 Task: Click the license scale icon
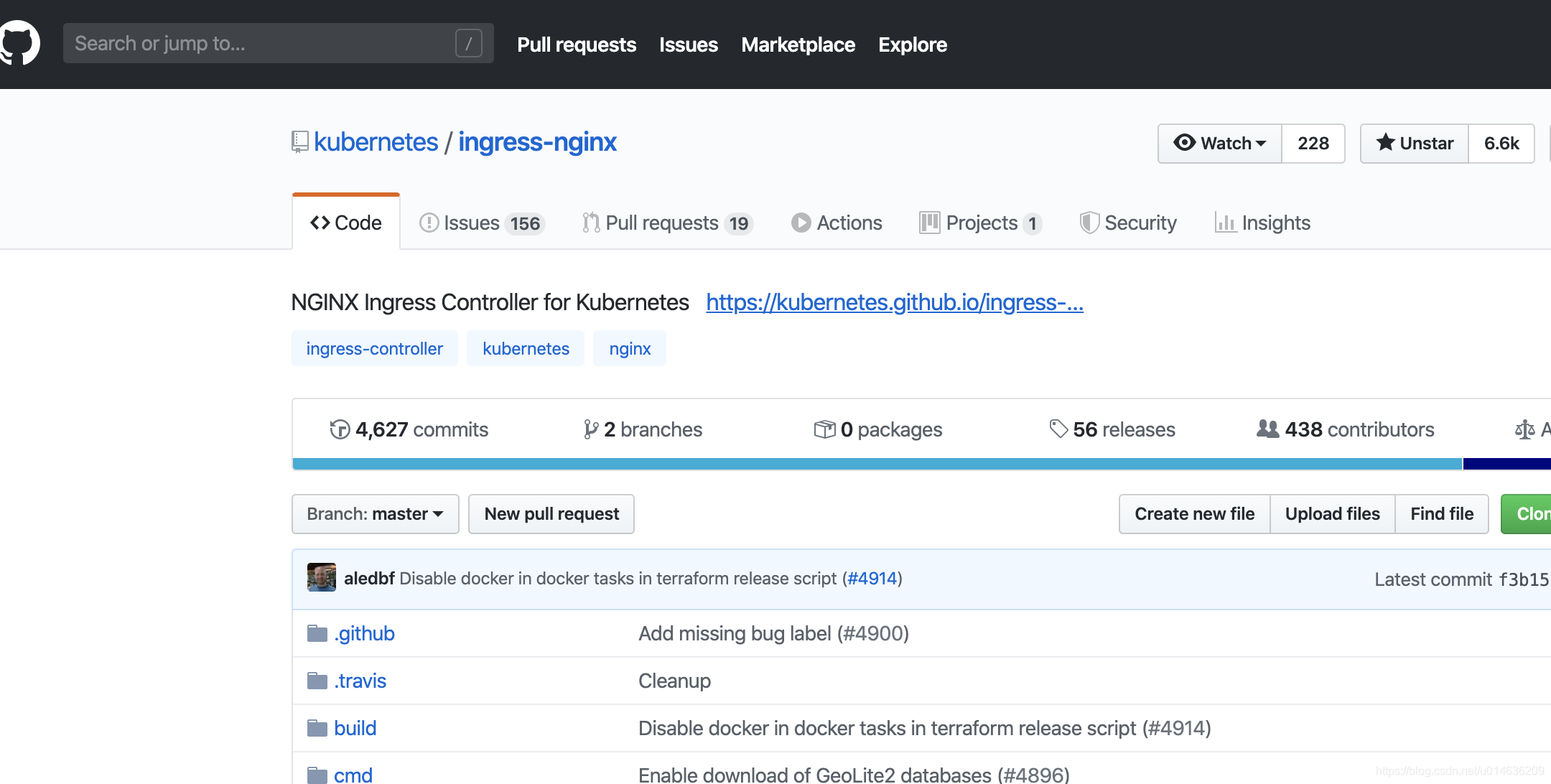tap(1524, 429)
